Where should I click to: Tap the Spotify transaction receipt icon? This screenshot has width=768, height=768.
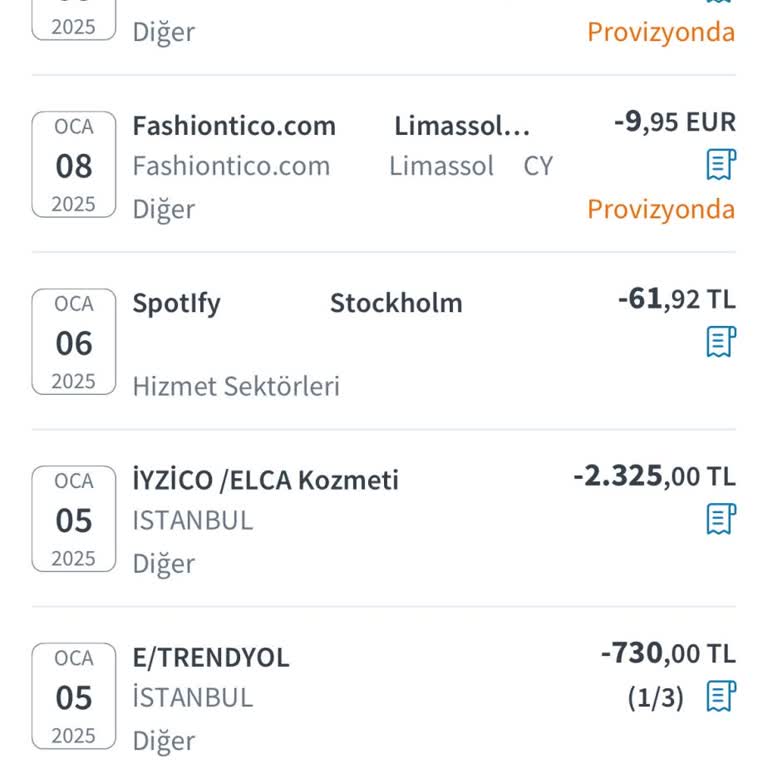coord(720,342)
